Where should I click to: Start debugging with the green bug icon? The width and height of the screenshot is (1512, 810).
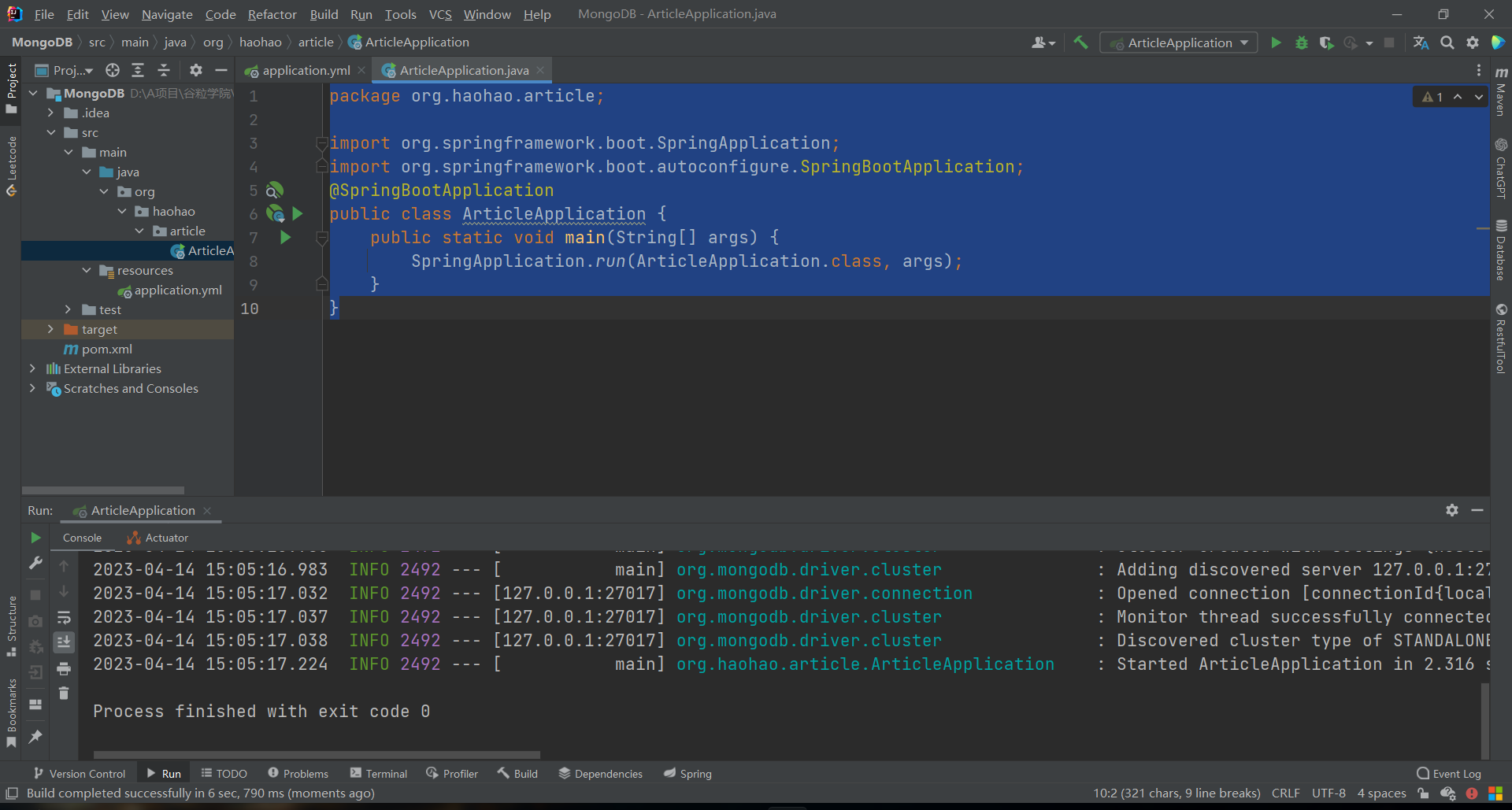(x=1301, y=43)
